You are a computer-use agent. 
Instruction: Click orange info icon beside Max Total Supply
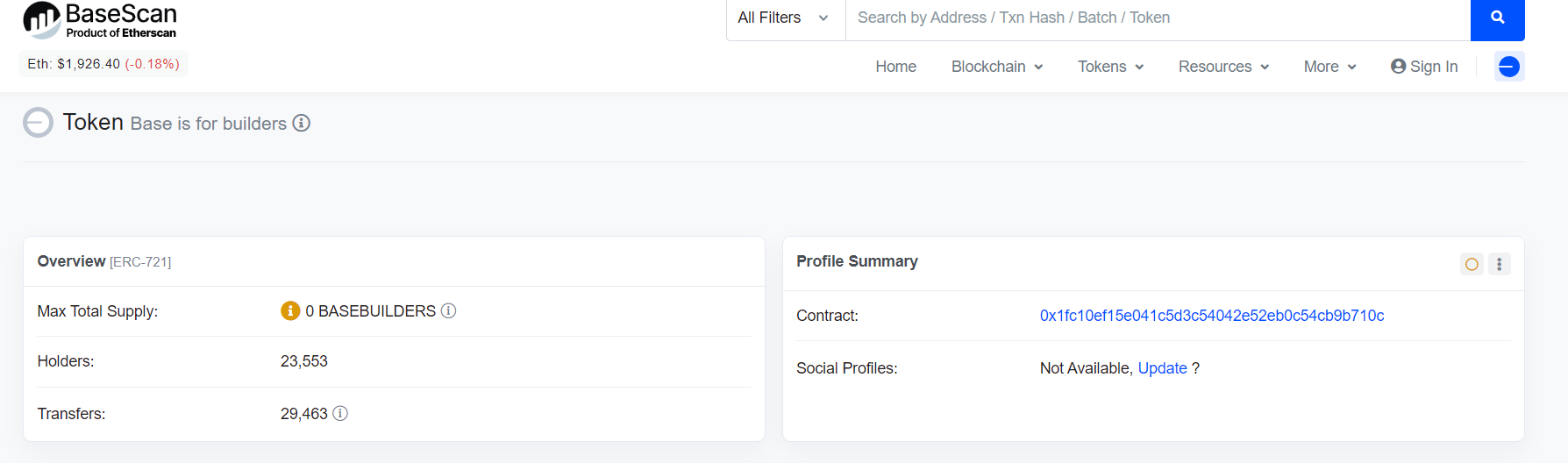[290, 310]
